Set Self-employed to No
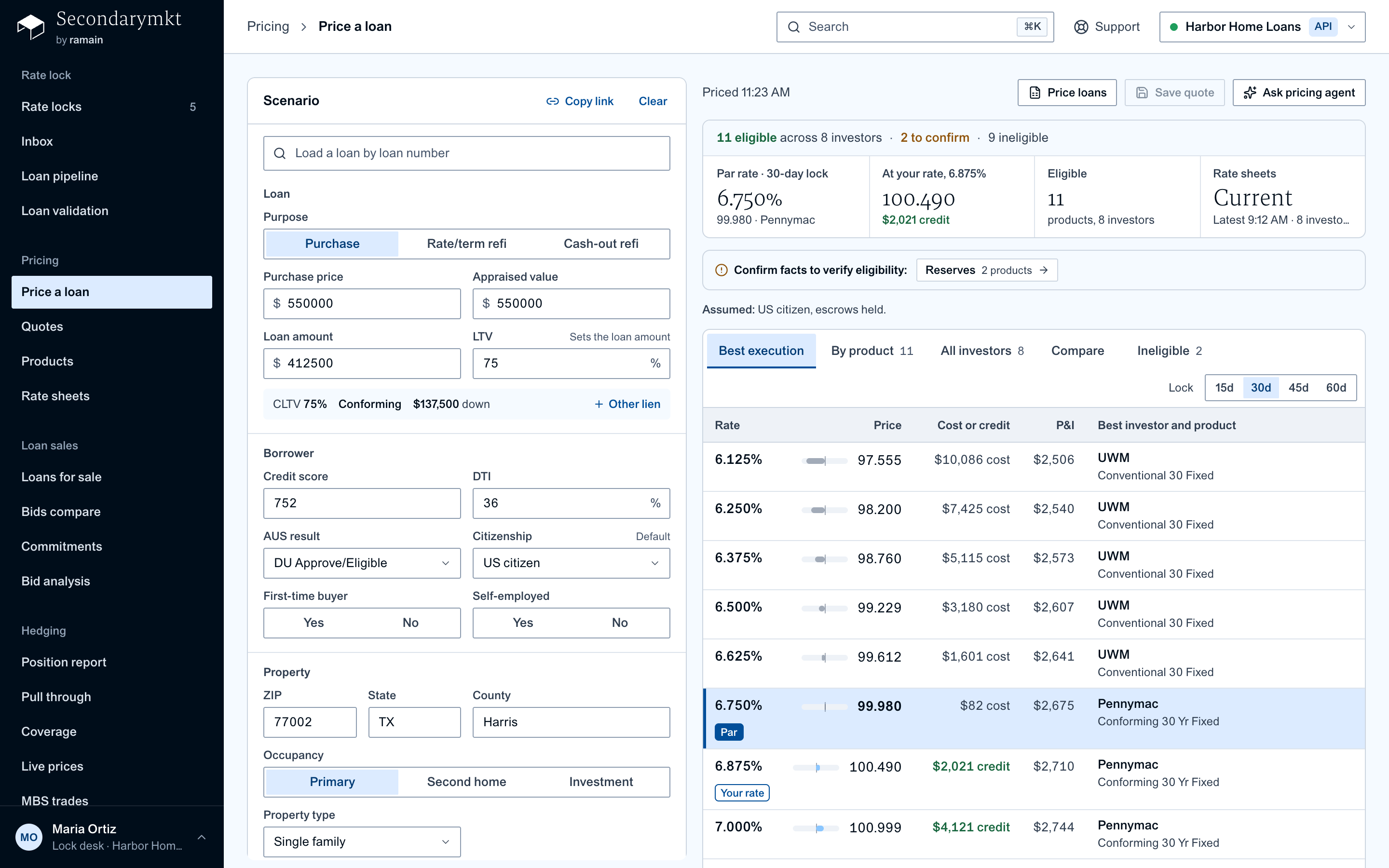The width and height of the screenshot is (1389, 868). [619, 623]
